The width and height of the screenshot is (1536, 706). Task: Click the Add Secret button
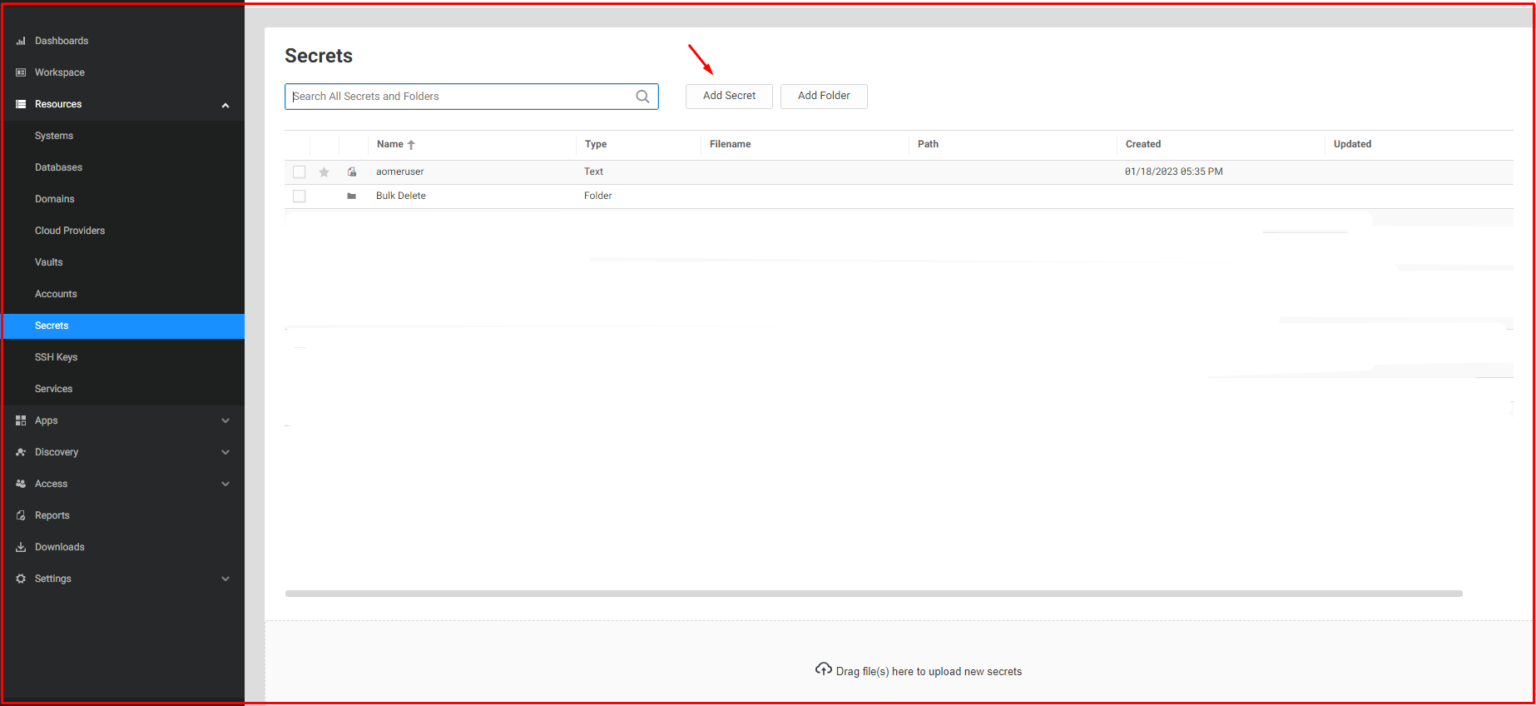pos(728,96)
